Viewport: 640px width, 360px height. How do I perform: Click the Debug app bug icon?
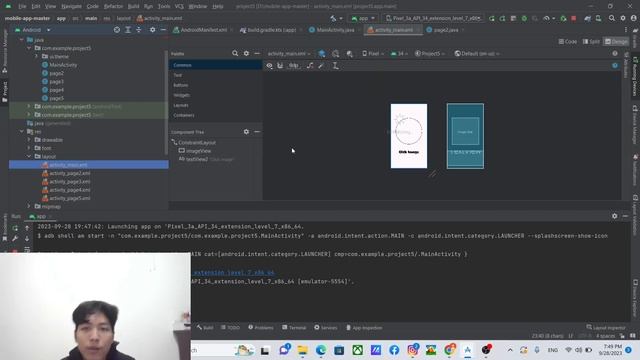tap(524, 18)
